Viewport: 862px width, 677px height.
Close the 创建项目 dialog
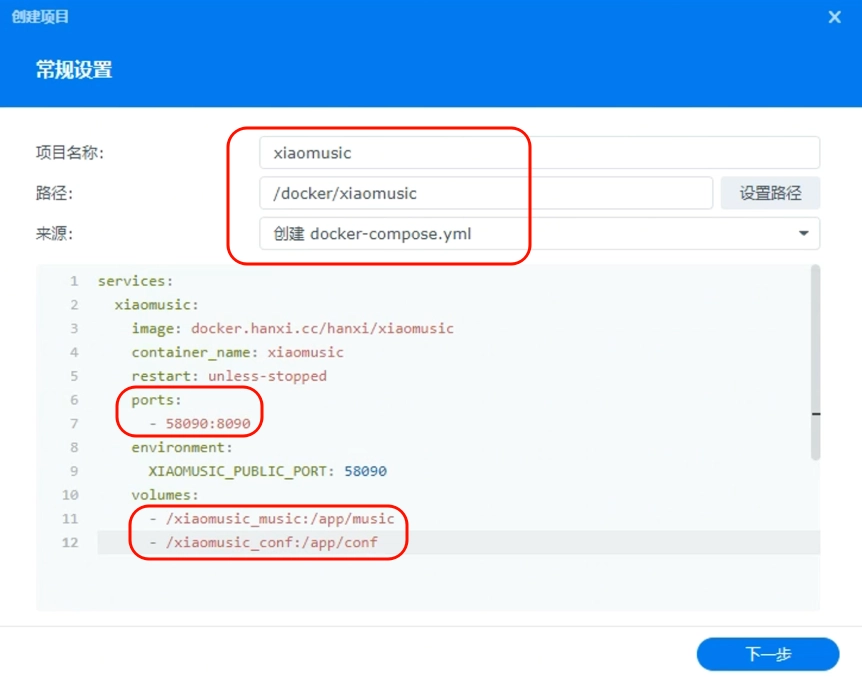pyautogui.click(x=834, y=17)
